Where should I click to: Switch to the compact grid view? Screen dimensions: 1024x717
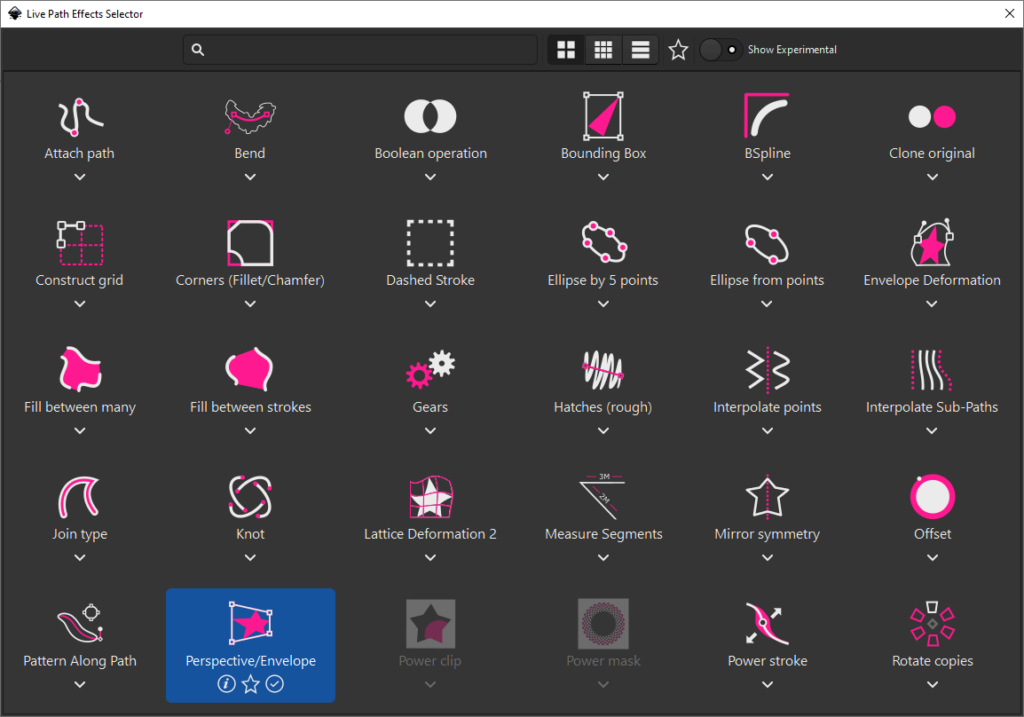click(602, 48)
